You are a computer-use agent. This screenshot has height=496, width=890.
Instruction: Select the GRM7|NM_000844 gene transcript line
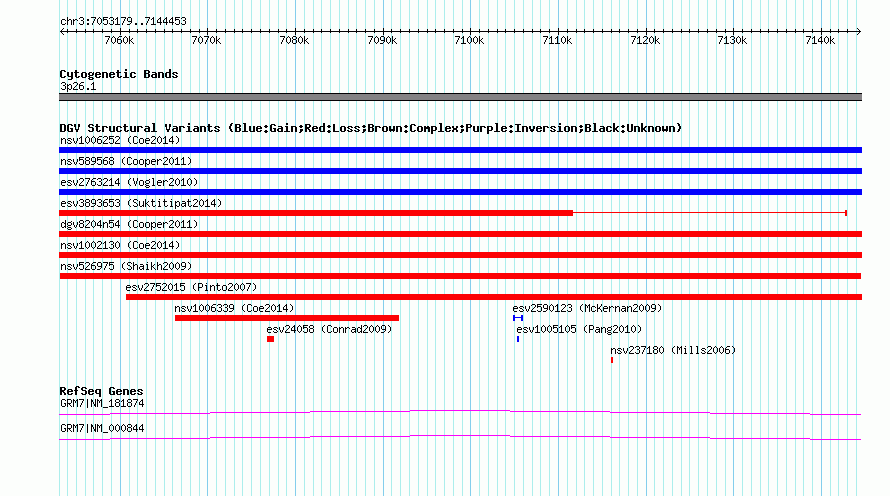(460, 438)
